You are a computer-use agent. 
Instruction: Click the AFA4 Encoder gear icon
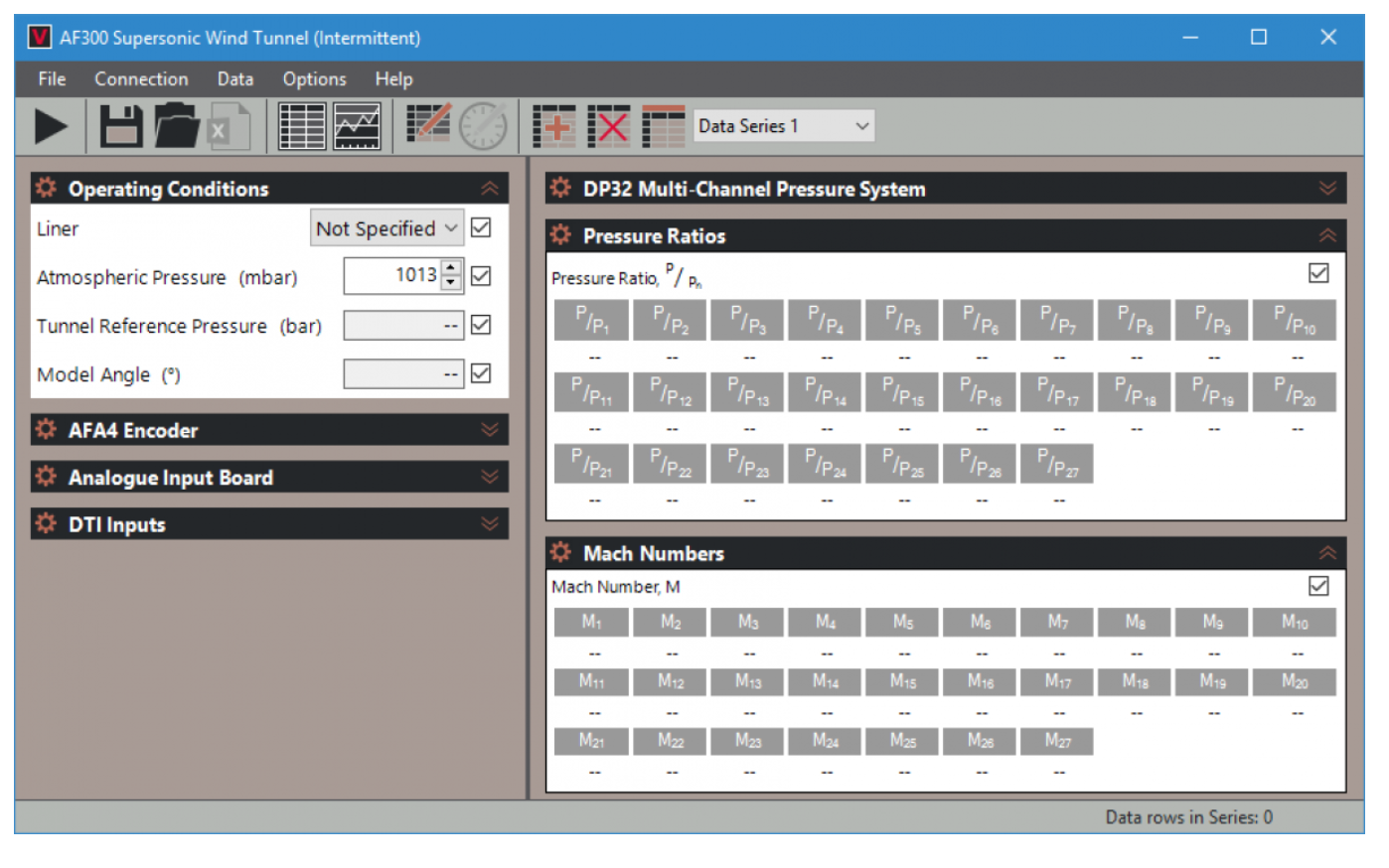point(47,429)
